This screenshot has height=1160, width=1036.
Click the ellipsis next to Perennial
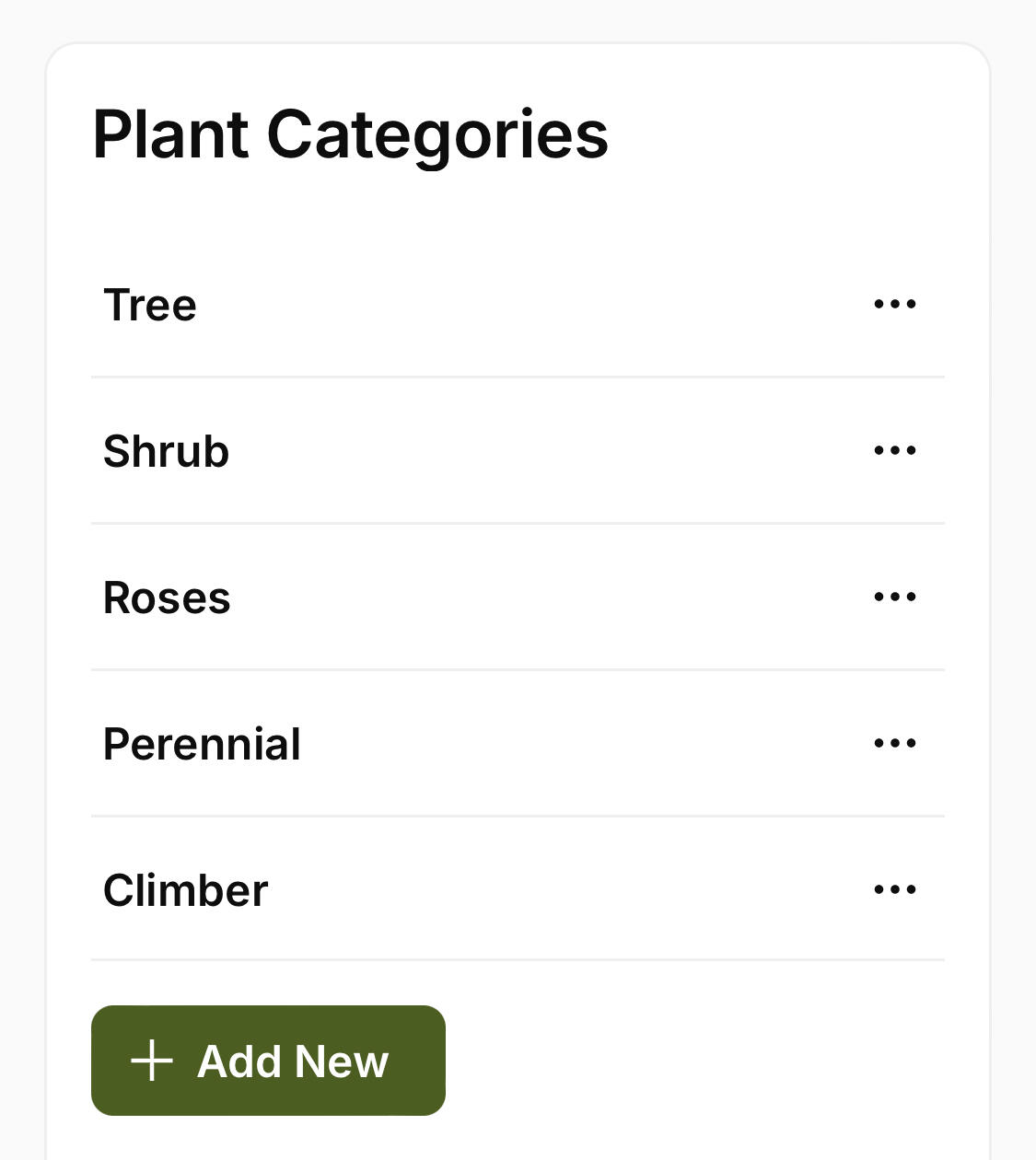tap(894, 743)
